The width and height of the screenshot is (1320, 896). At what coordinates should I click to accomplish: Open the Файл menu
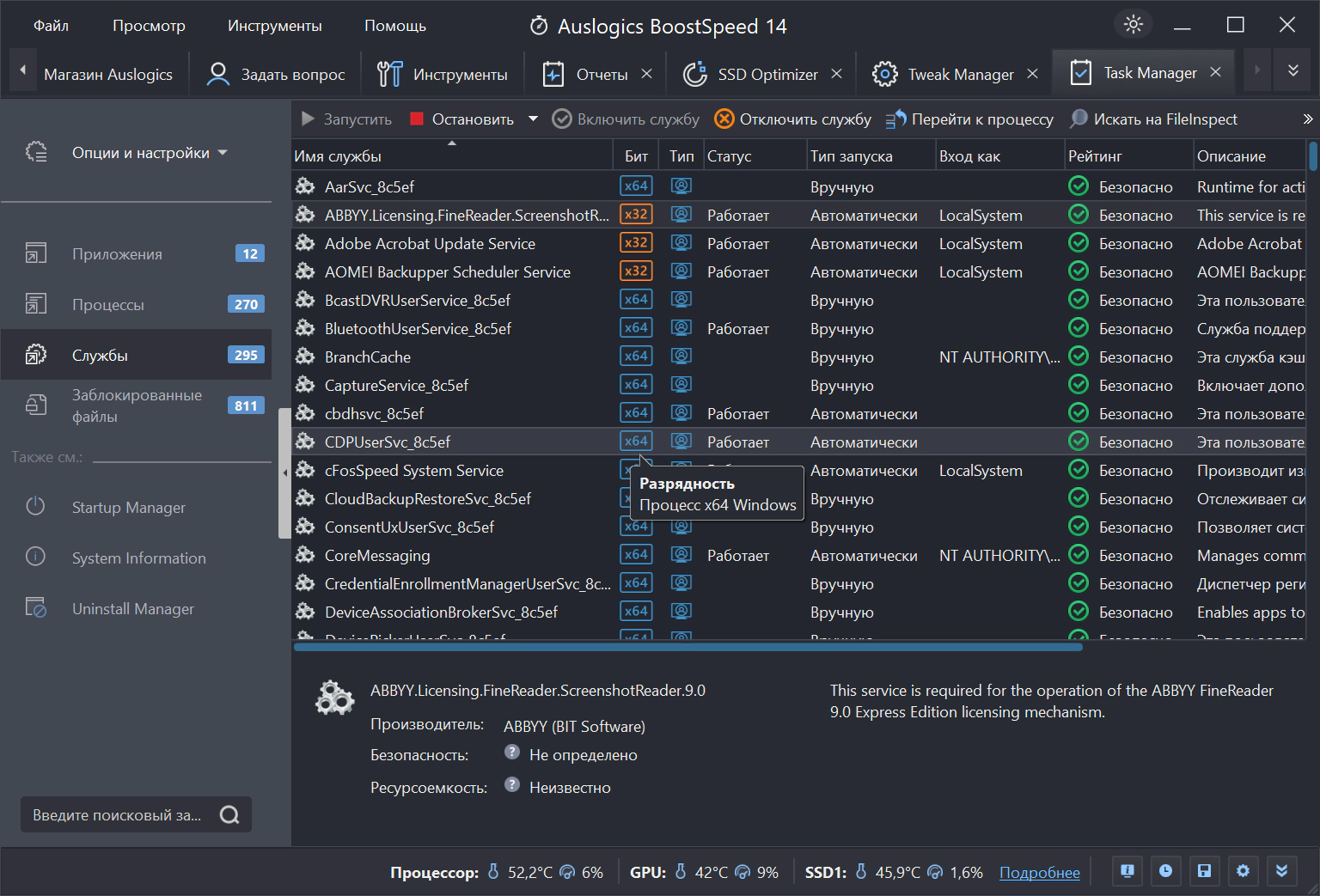[x=51, y=26]
